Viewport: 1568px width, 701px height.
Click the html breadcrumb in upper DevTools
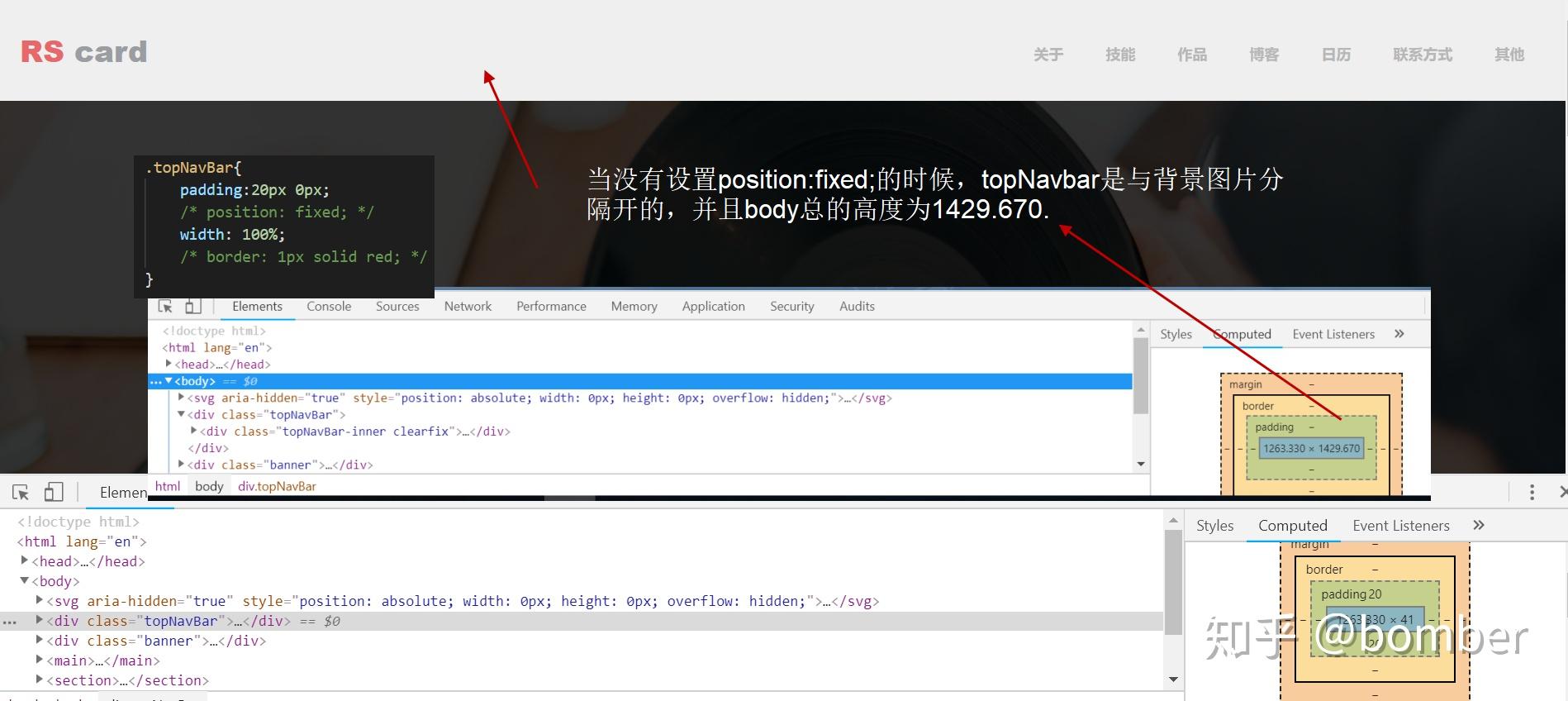coord(168,486)
